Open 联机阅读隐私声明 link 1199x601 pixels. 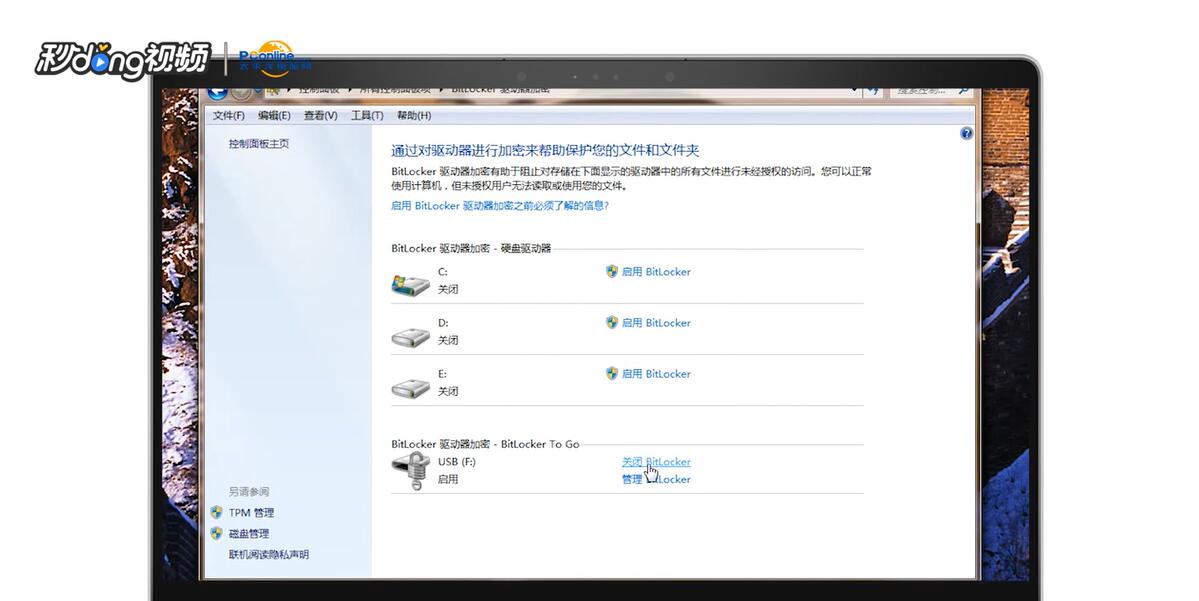[x=268, y=554]
